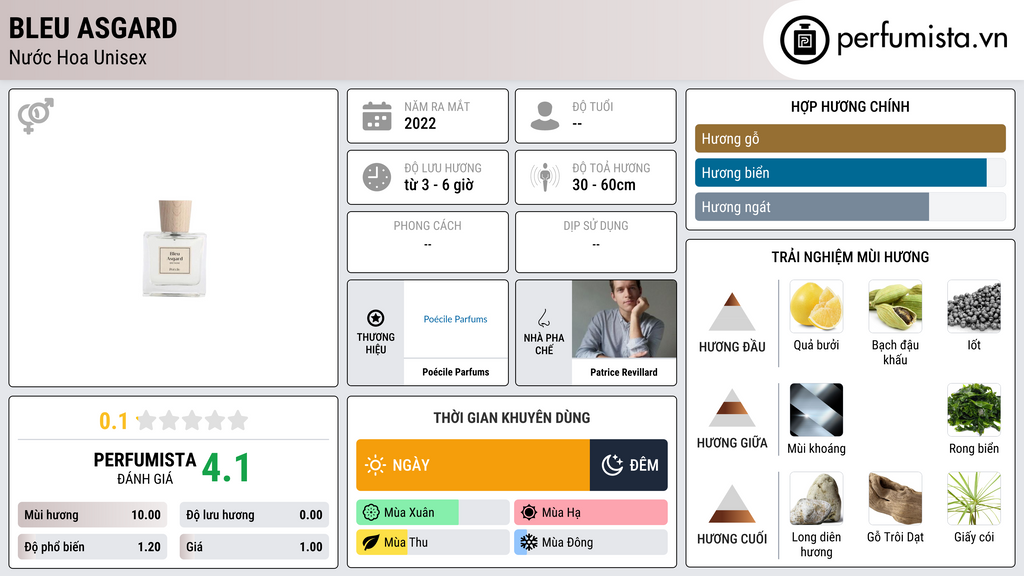Viewport: 1024px width, 576px height.
Task: Open Patrice Revillard perfumer photo
Action: point(624,319)
